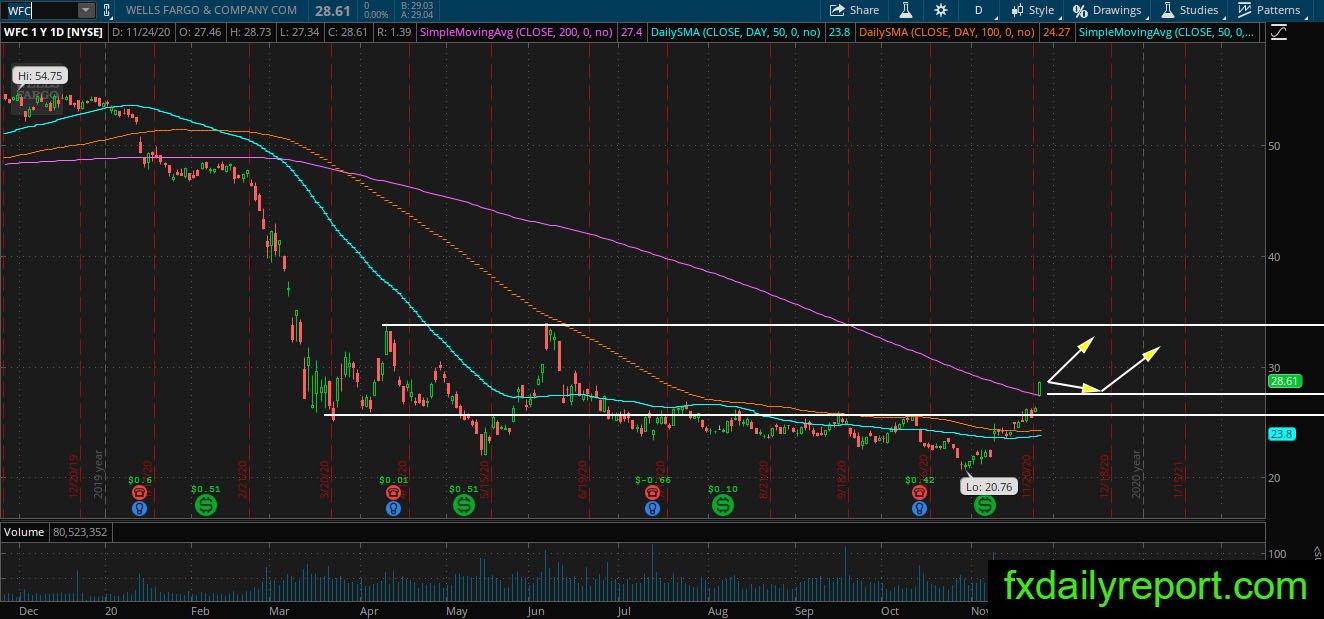Screen dimensions: 1324x619
Task: Click the February $0.51 dividend icon
Action: point(205,506)
